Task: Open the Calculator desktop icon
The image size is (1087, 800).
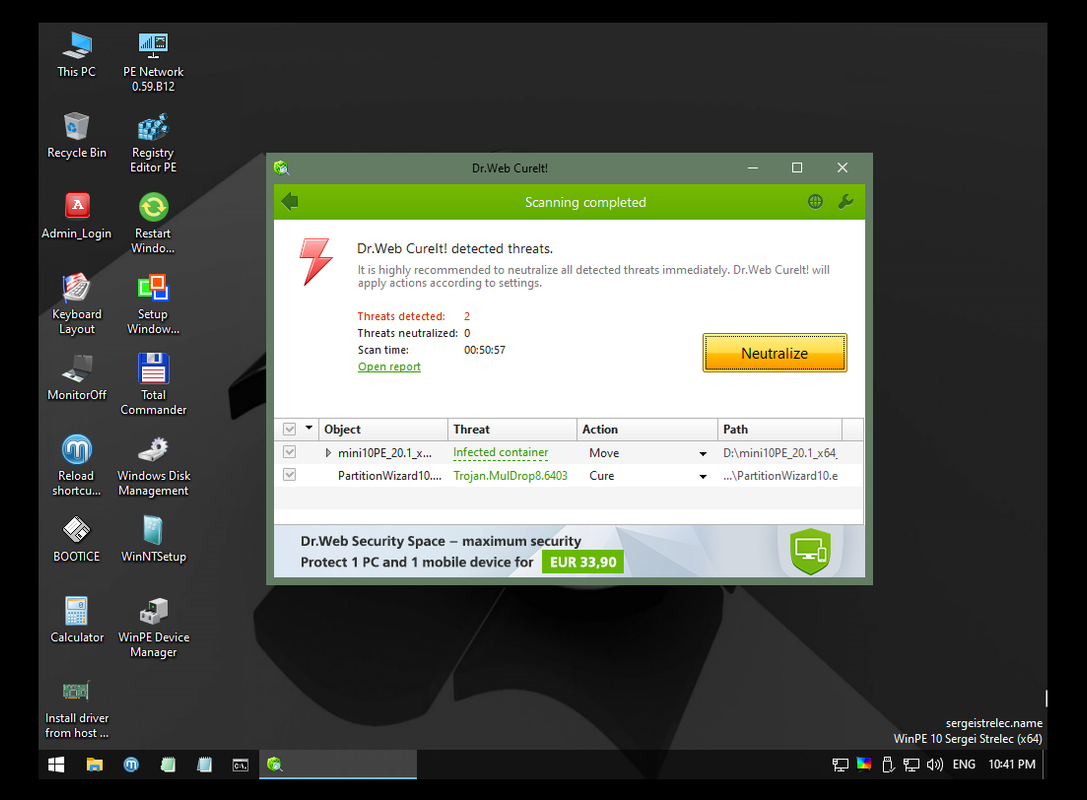Action: (76, 620)
